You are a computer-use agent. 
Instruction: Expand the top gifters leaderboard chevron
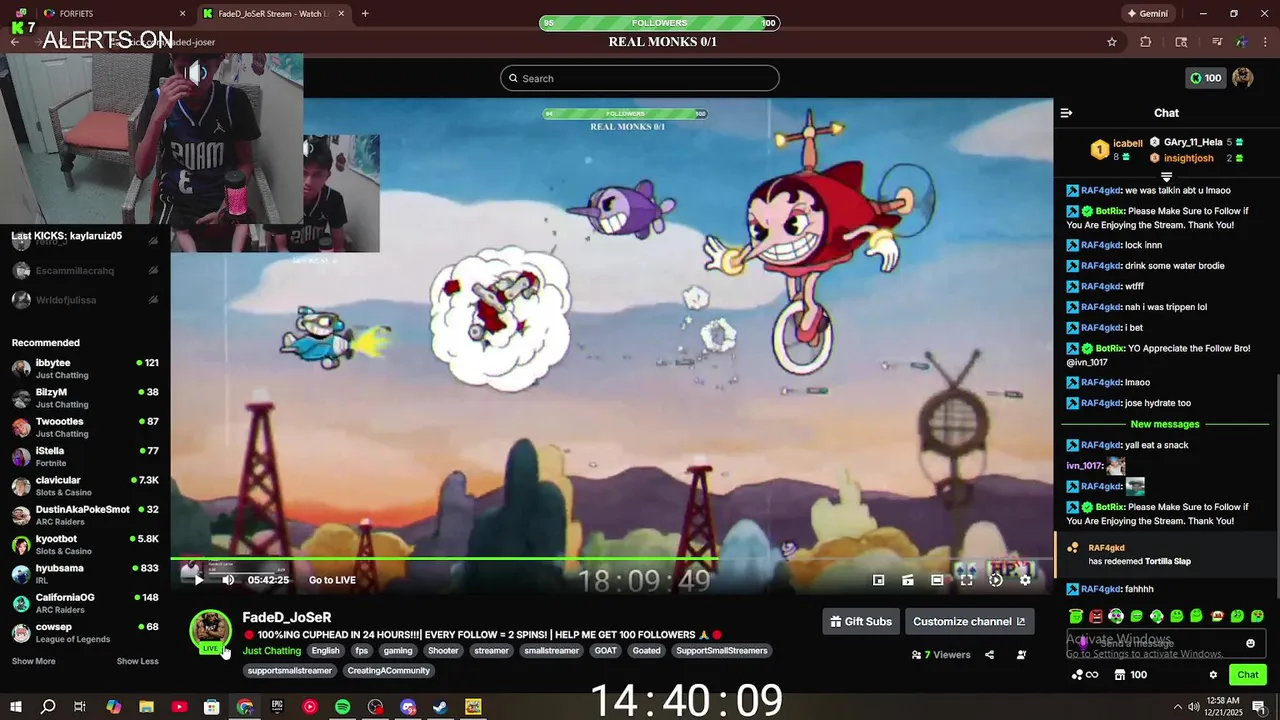click(x=1166, y=177)
